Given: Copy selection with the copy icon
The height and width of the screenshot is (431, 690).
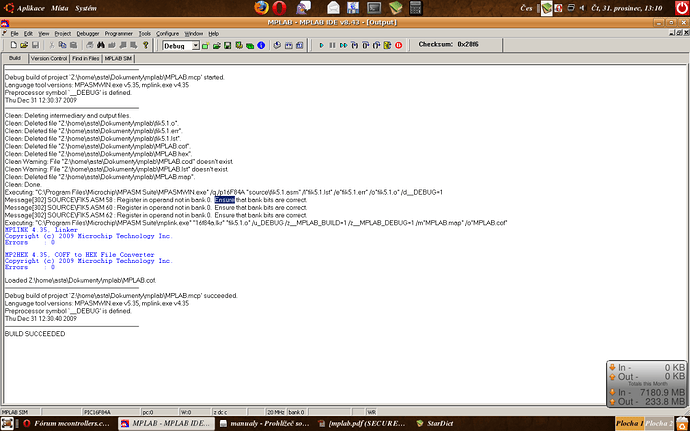Looking at the screenshot, I should coord(62,45).
